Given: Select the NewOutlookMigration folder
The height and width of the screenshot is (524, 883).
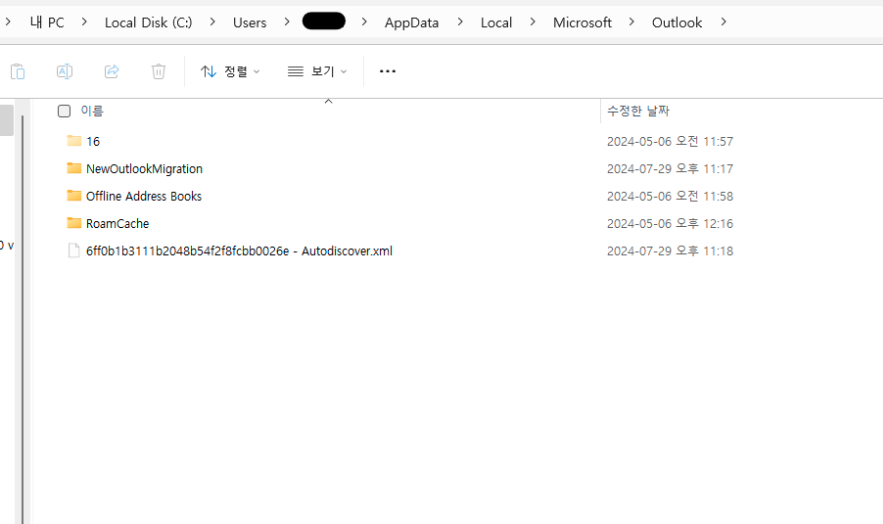Looking at the screenshot, I should [x=144, y=169].
